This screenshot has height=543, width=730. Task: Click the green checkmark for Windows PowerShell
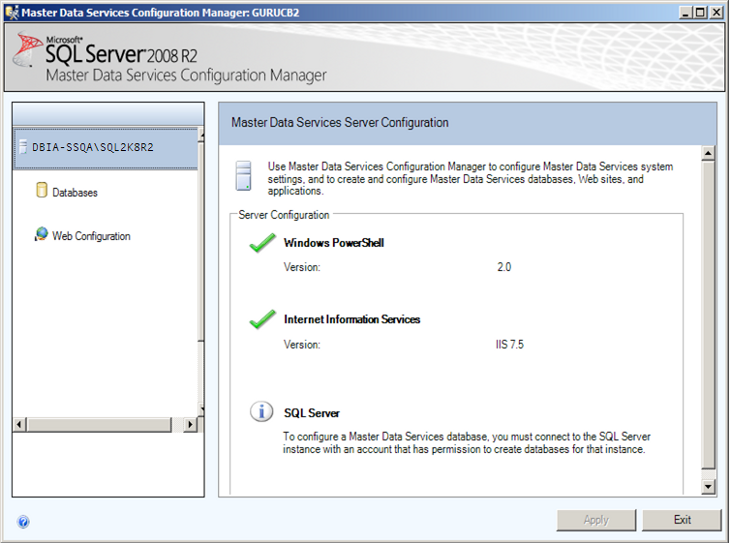pos(262,243)
